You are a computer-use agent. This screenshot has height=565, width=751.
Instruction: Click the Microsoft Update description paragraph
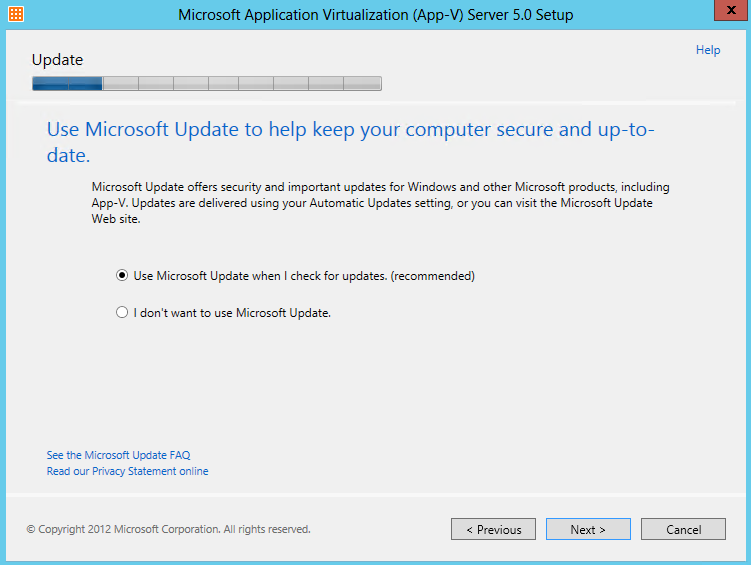381,203
